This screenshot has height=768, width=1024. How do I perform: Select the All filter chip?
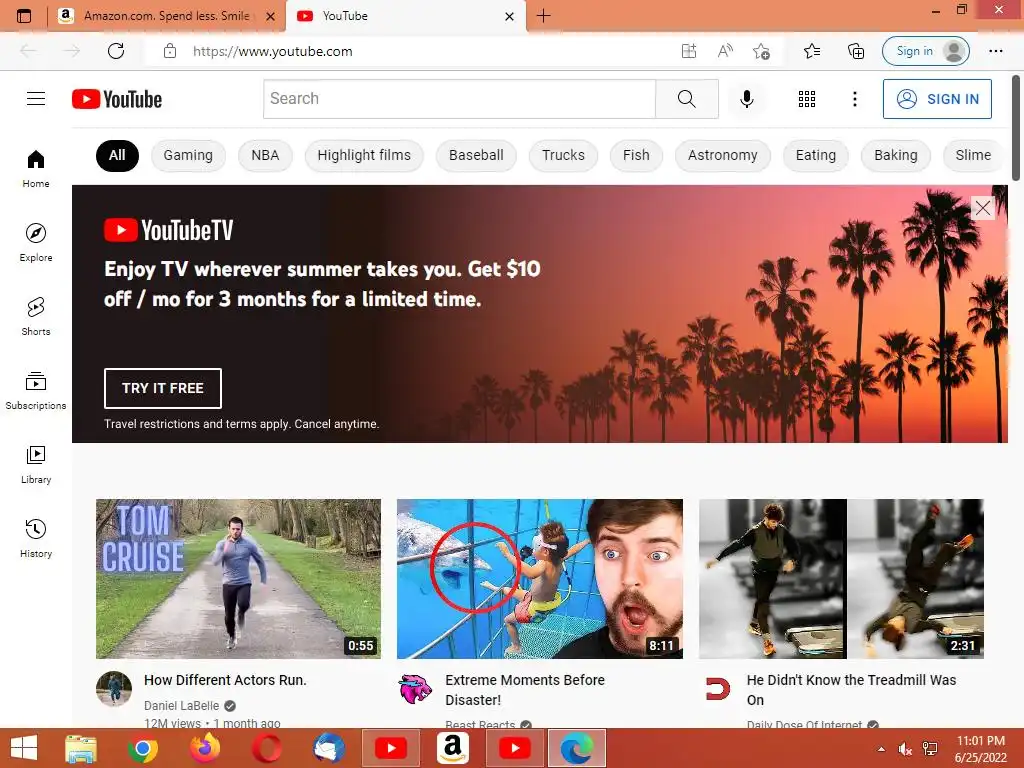pyautogui.click(x=117, y=155)
